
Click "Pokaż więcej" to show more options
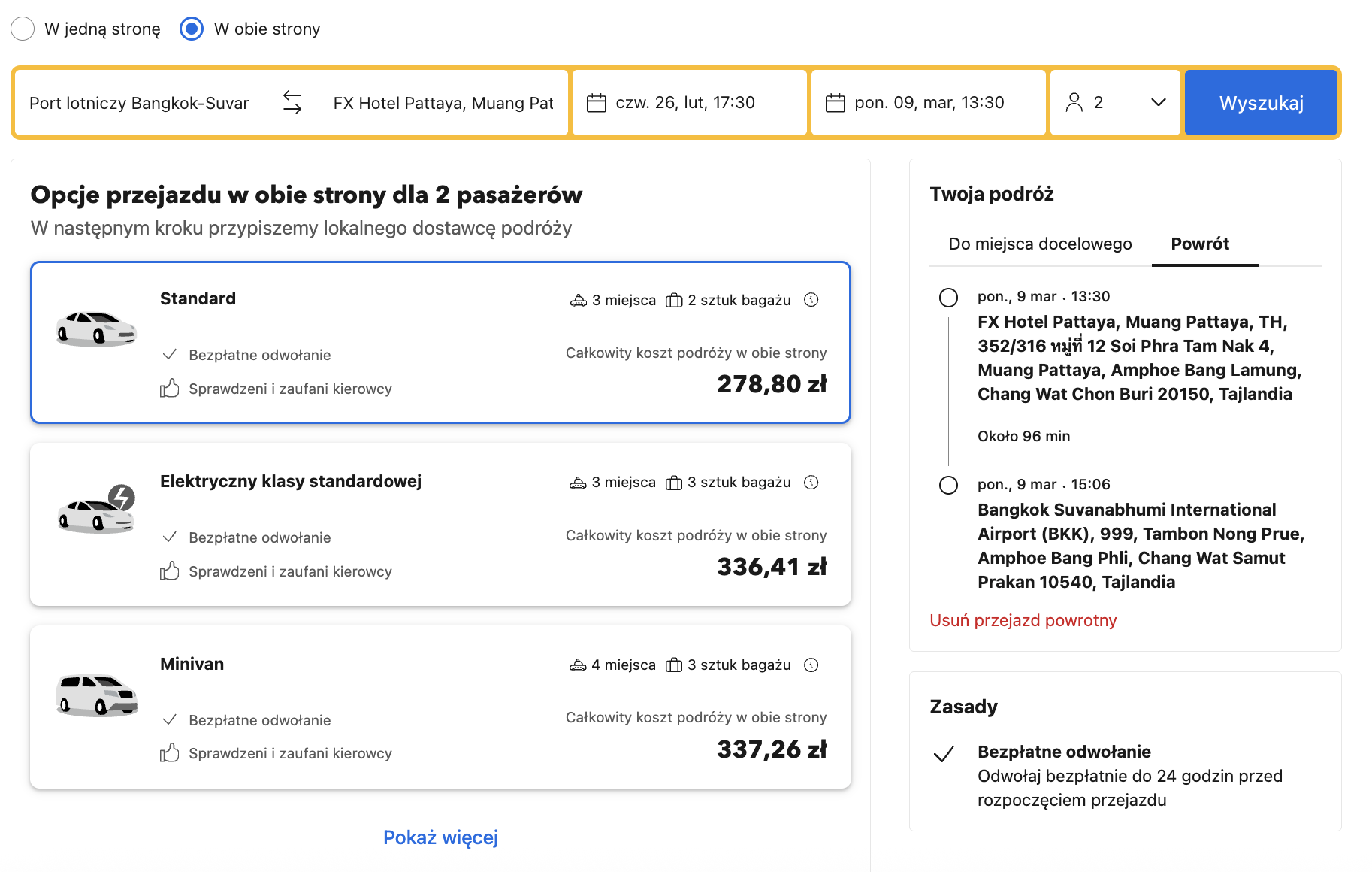[440, 837]
